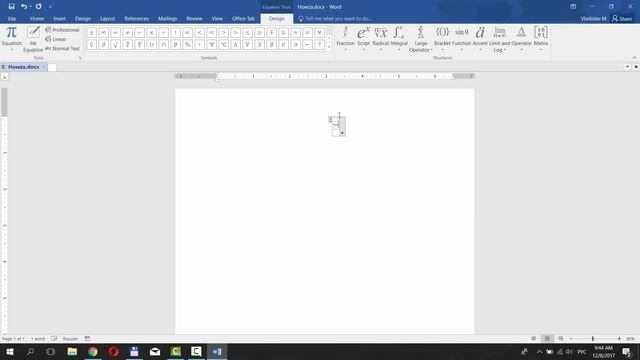Switch to the References tab
The width and height of the screenshot is (640, 360).
[136, 19]
